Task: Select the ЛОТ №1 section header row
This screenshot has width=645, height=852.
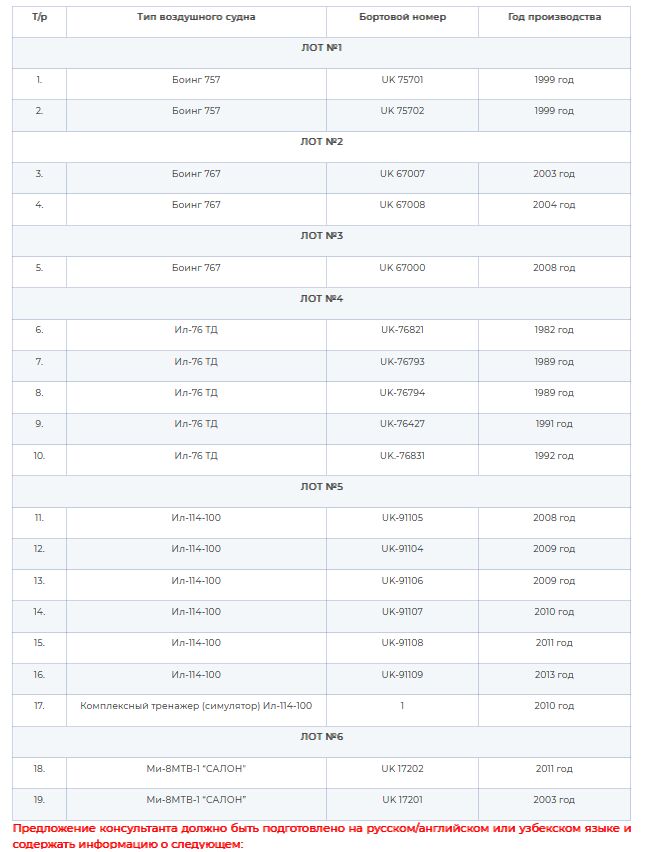Action: pos(321,53)
